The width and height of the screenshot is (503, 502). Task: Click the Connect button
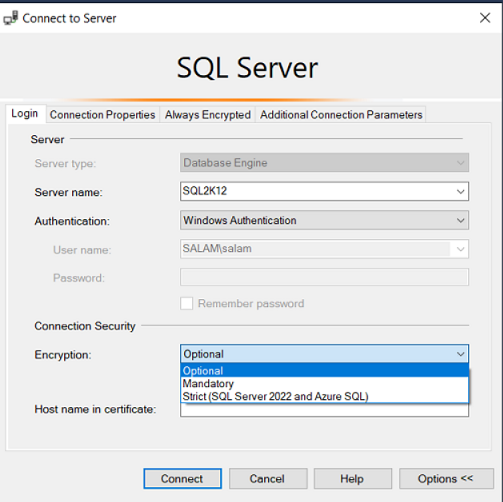click(x=182, y=479)
